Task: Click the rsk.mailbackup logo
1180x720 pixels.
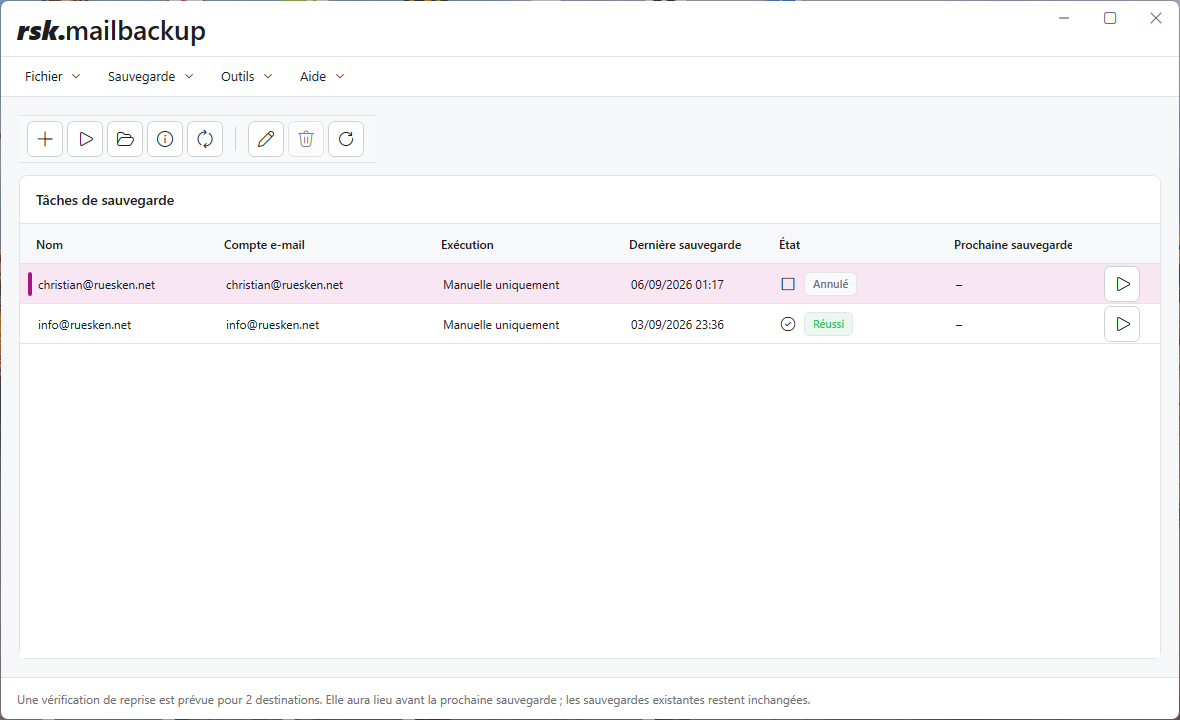Action: coord(111,31)
